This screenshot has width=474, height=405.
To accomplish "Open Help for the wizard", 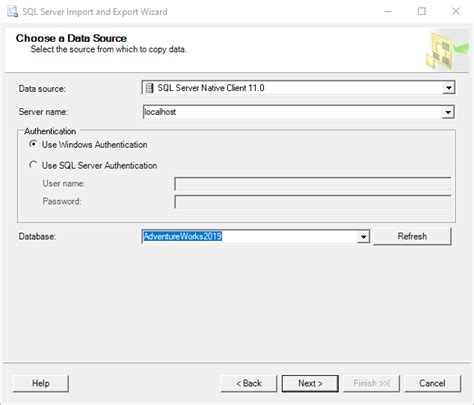I will tap(41, 383).
